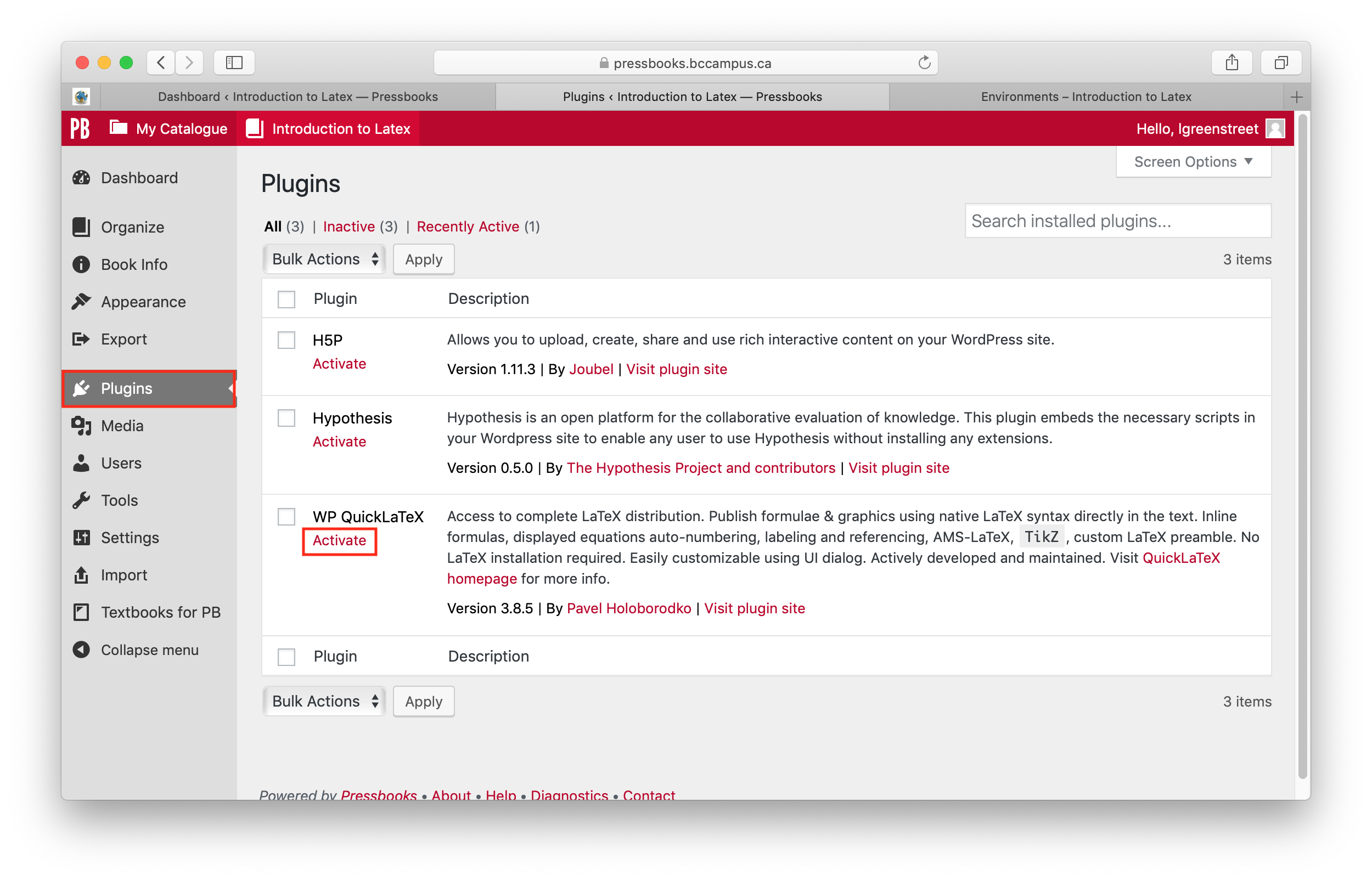The image size is (1372, 881).
Task: Click the Pressbooks PB logo icon
Action: (80, 128)
